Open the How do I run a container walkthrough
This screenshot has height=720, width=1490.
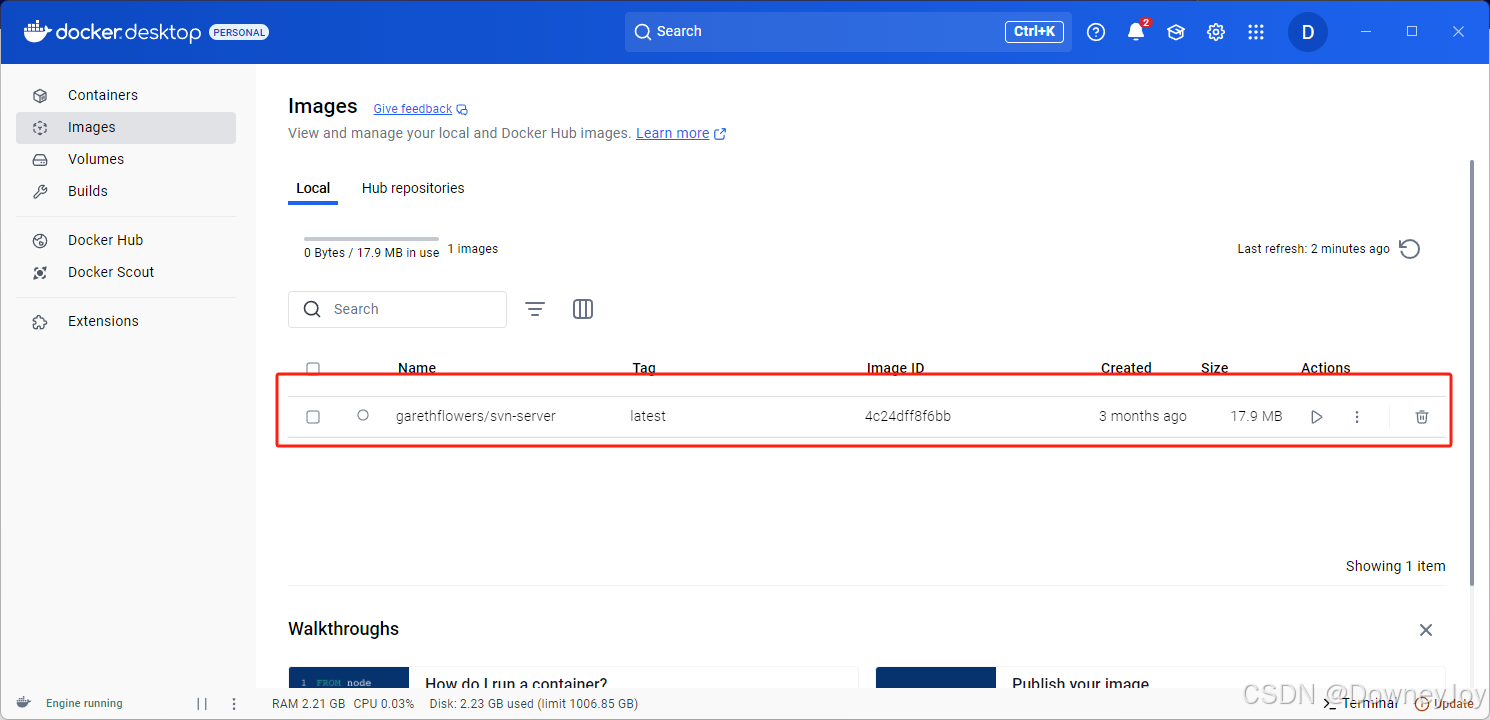[x=573, y=679]
